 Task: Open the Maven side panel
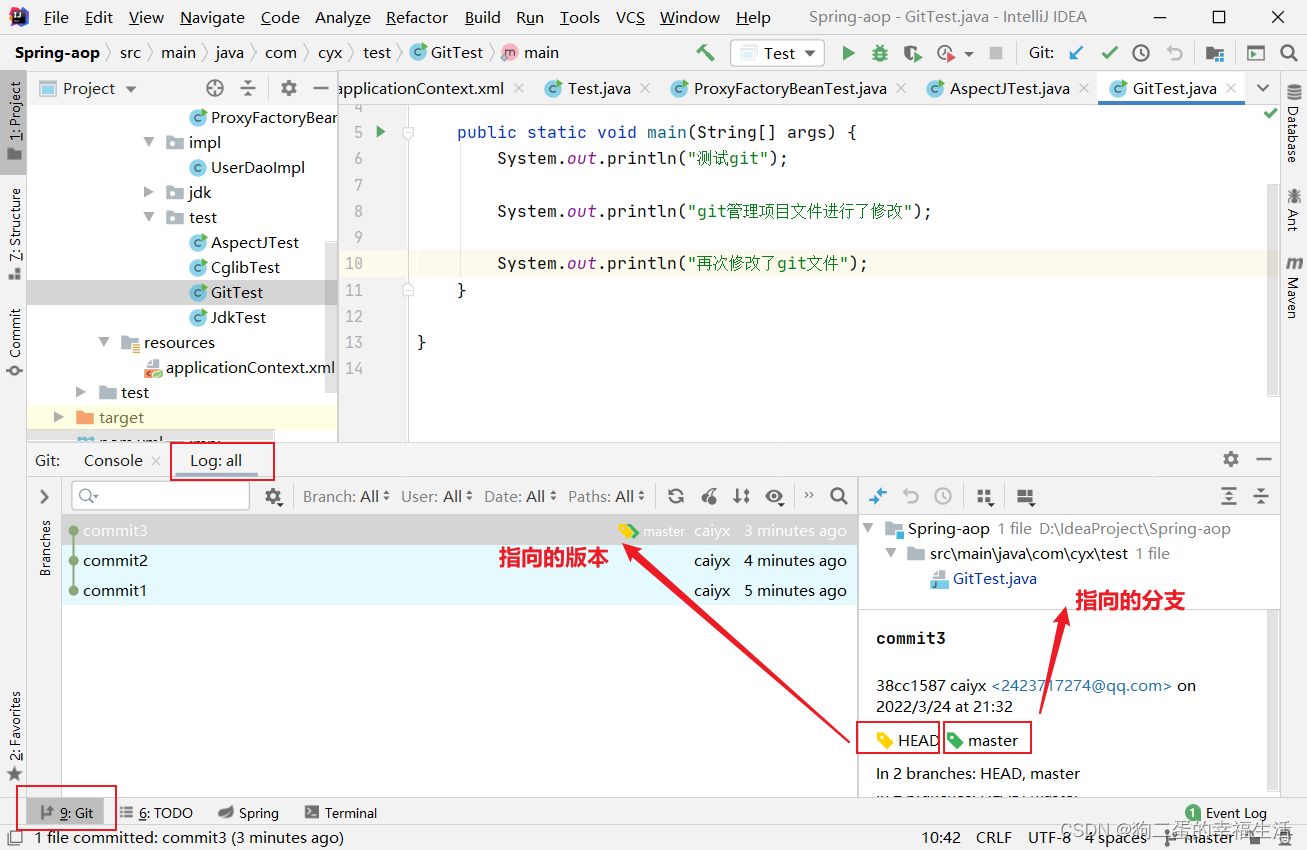(1293, 288)
